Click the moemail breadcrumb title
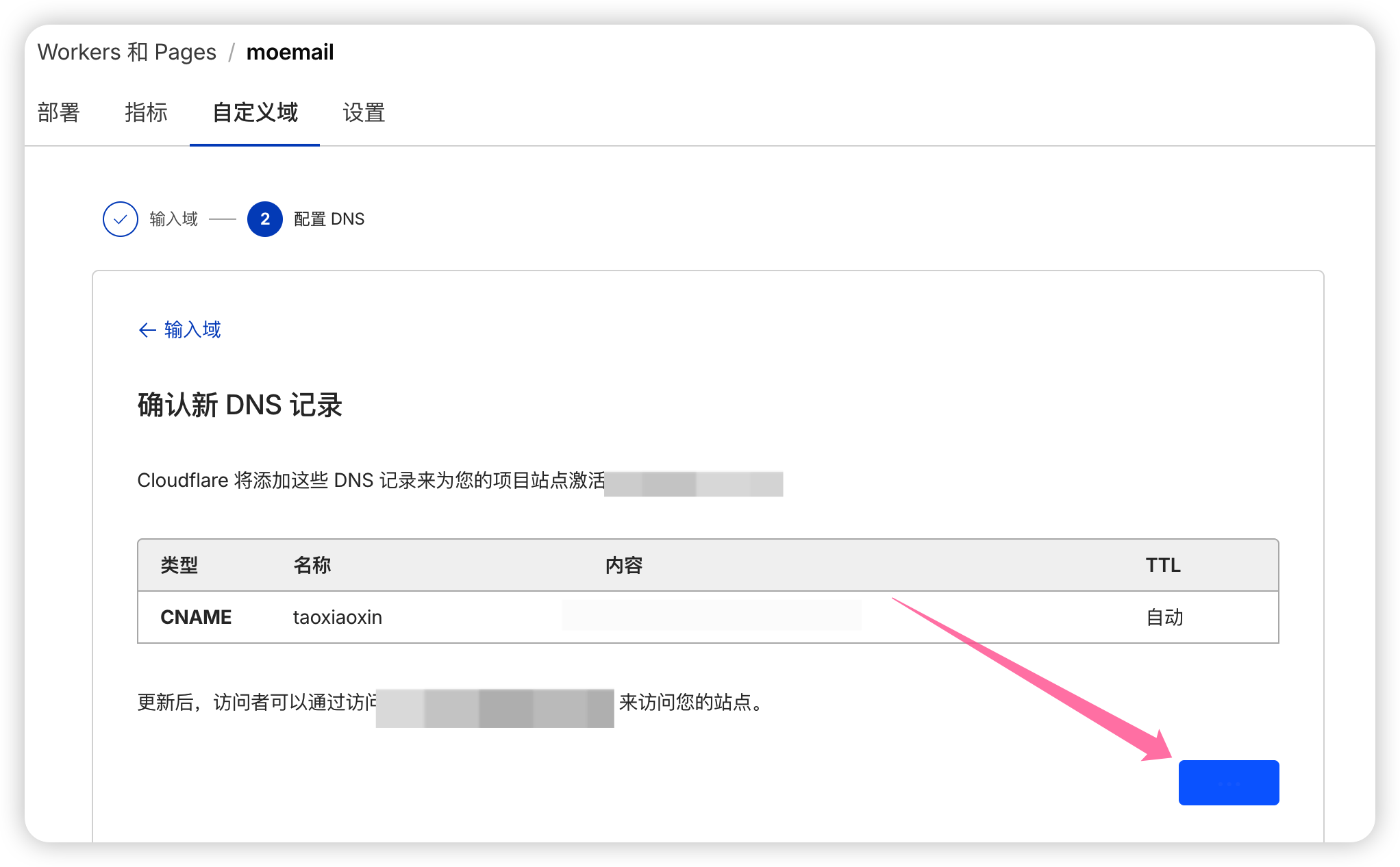The height and width of the screenshot is (867, 1400). pyautogui.click(x=290, y=52)
